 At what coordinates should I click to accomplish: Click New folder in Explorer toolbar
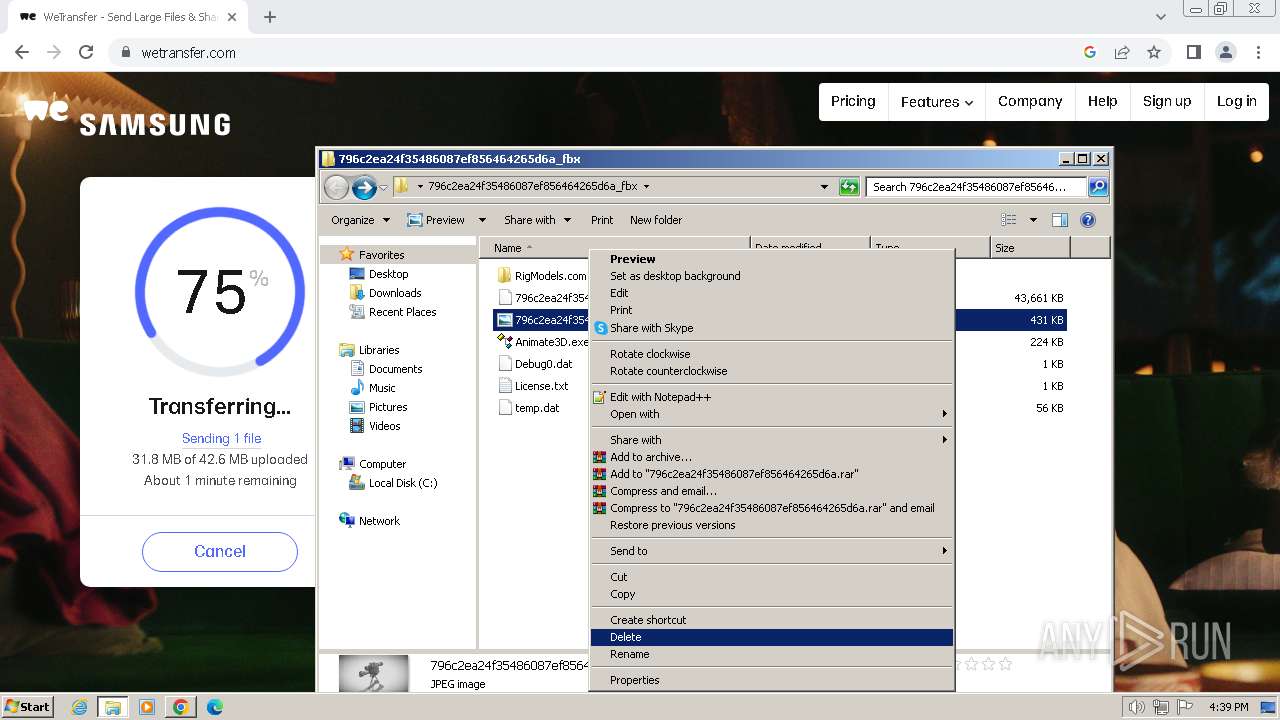tap(656, 220)
